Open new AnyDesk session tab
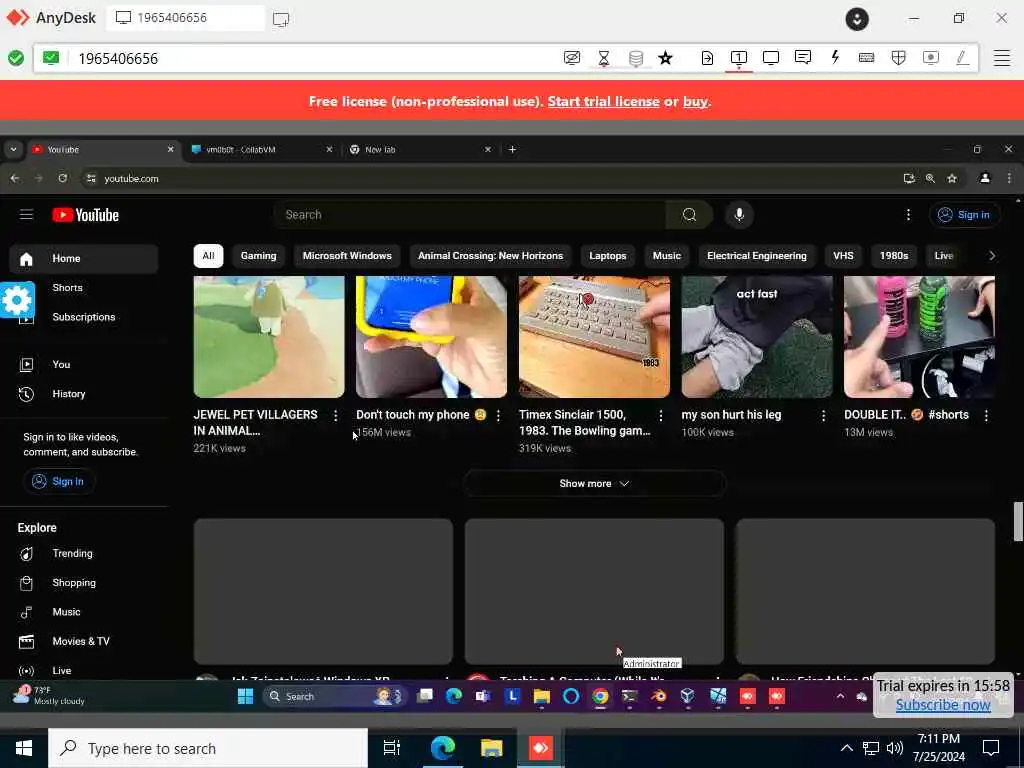 click(x=281, y=19)
